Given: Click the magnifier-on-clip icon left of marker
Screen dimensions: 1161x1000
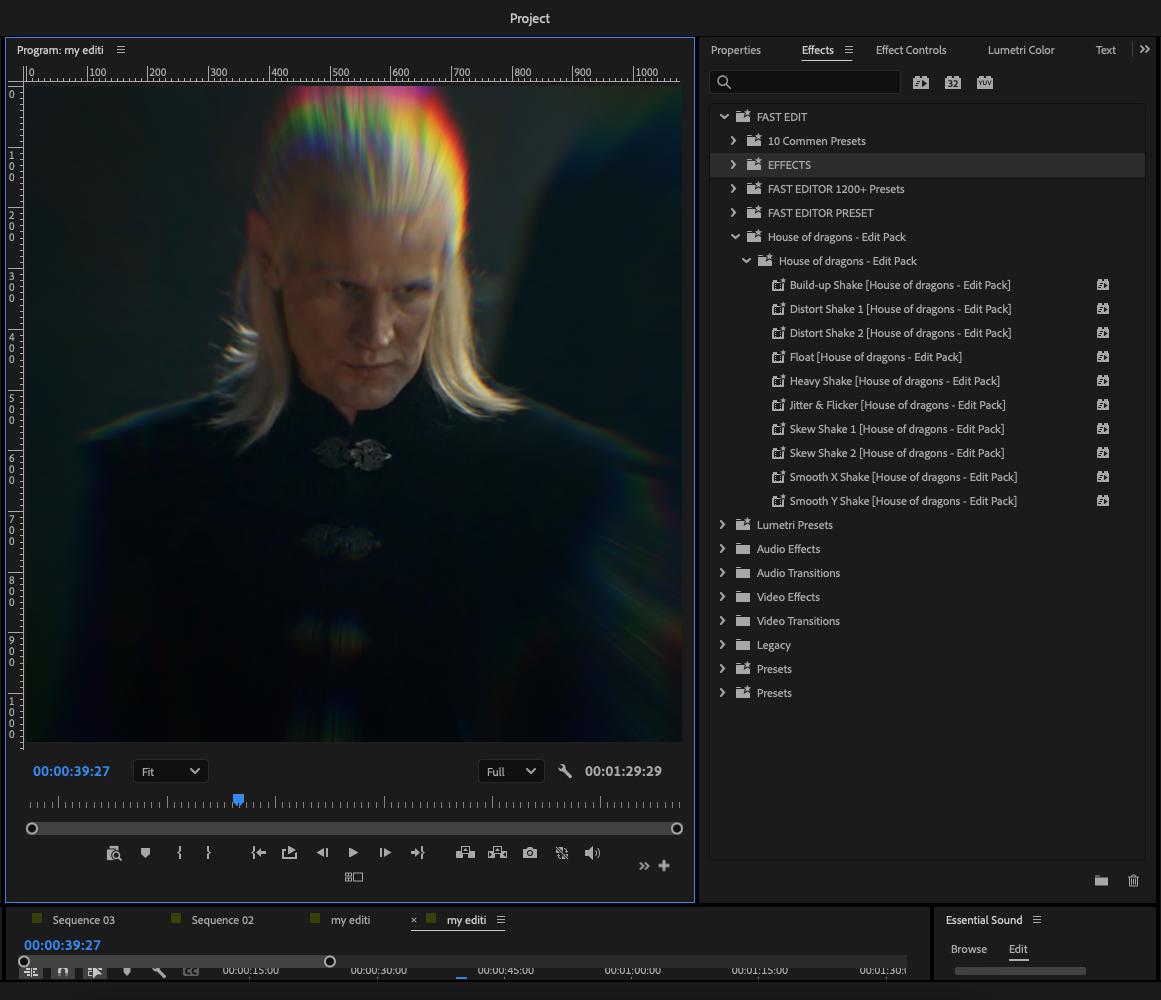Looking at the screenshot, I should (113, 853).
